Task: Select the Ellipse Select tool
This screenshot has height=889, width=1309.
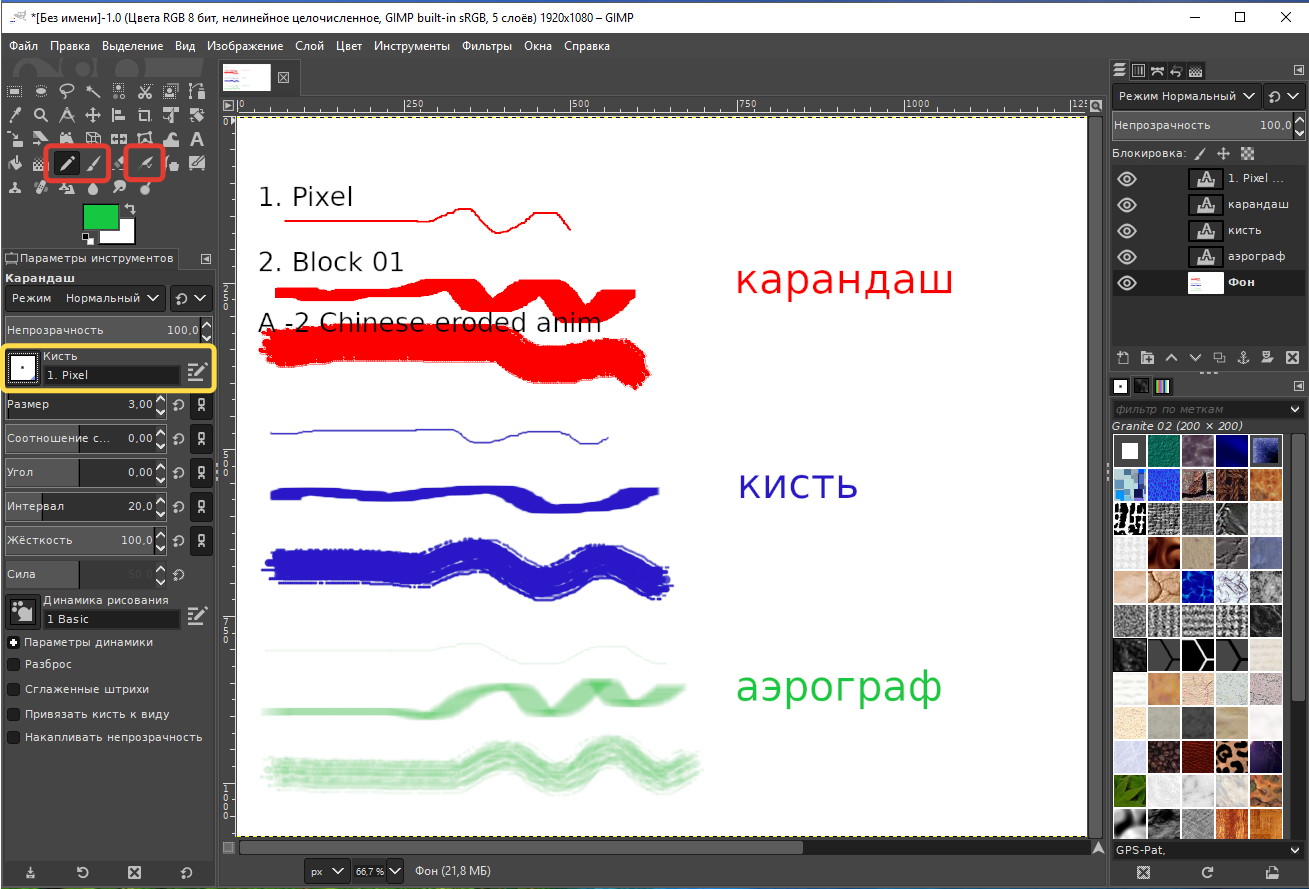Action: pyautogui.click(x=41, y=91)
